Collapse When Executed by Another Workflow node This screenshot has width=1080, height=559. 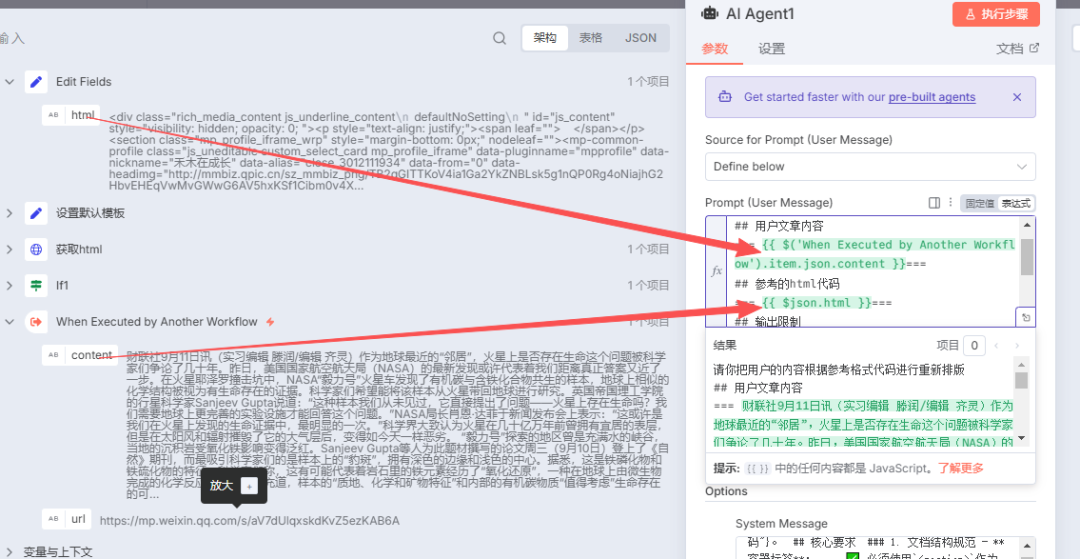10,321
